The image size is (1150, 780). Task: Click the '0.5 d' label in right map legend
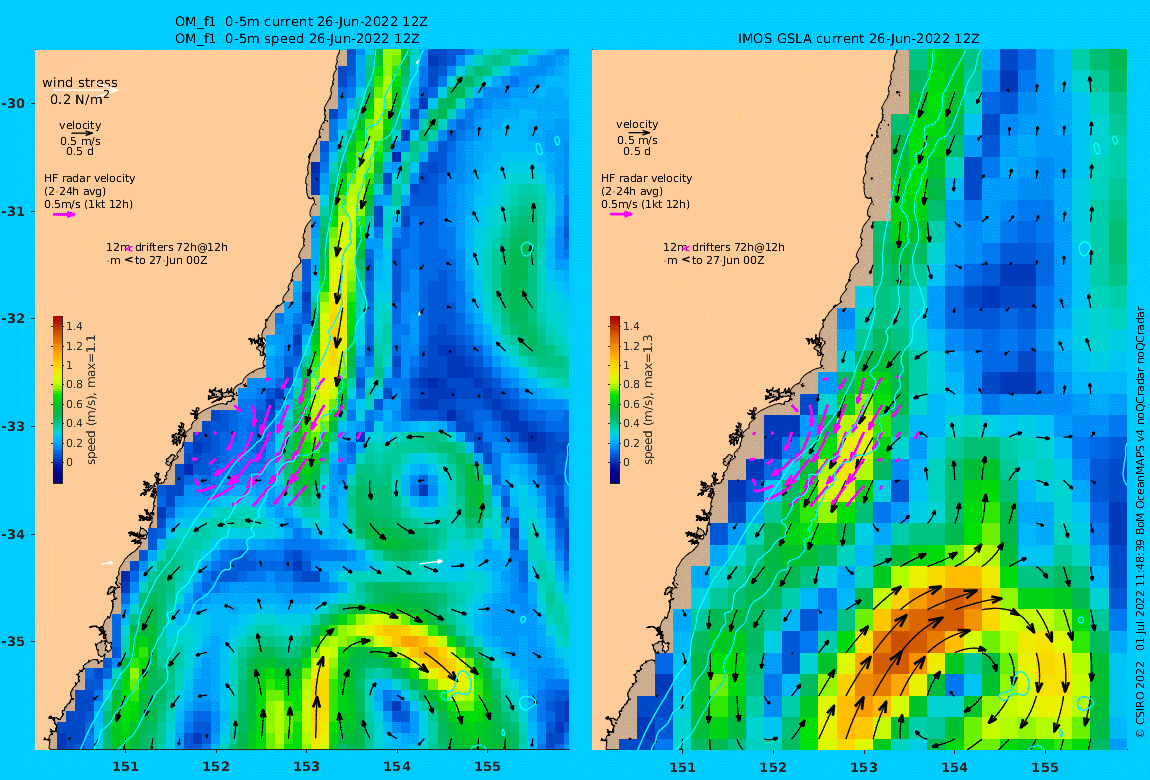click(637, 152)
